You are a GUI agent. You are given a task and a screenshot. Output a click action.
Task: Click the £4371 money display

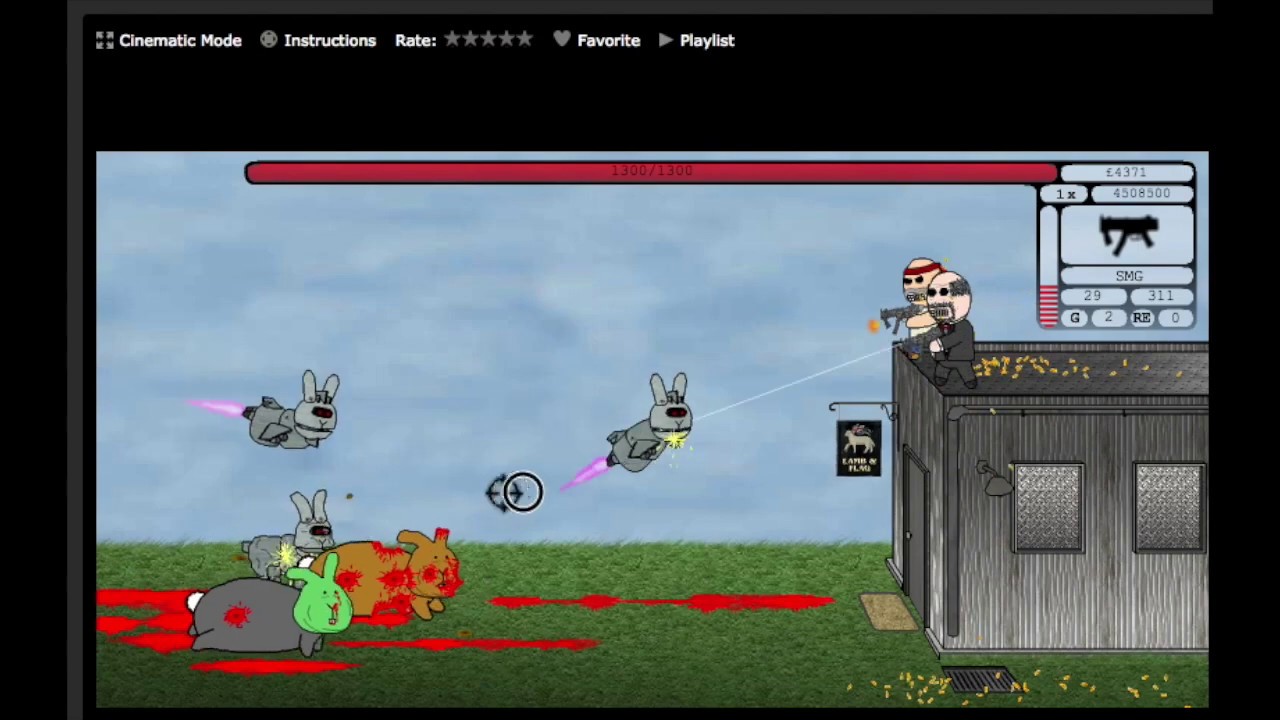[1127, 172]
